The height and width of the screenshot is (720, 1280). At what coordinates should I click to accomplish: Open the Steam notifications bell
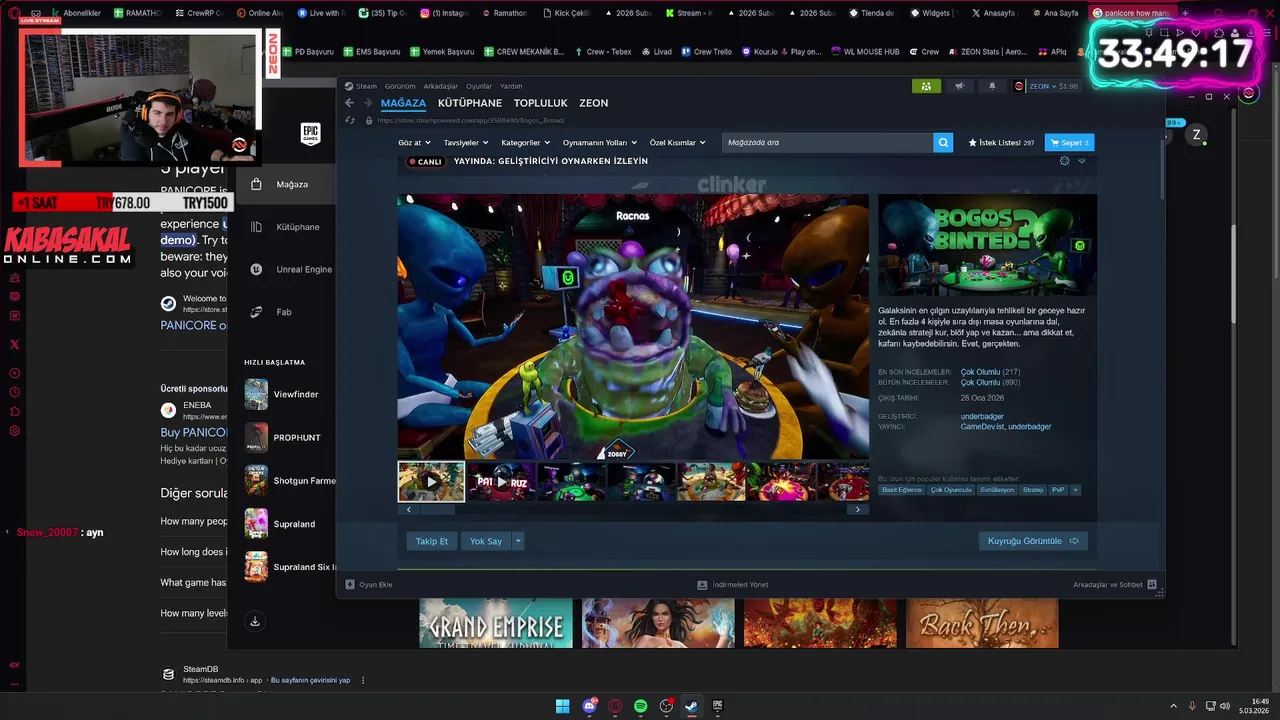click(992, 86)
